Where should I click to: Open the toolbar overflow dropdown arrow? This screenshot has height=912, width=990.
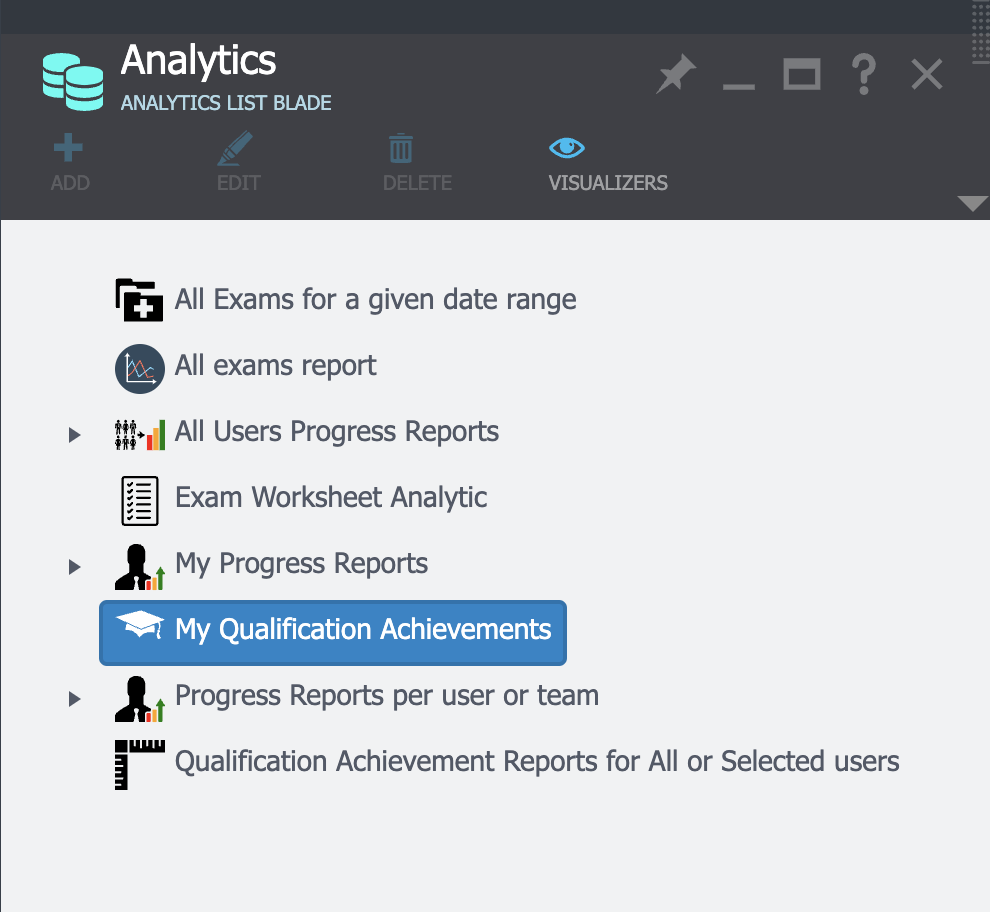972,204
